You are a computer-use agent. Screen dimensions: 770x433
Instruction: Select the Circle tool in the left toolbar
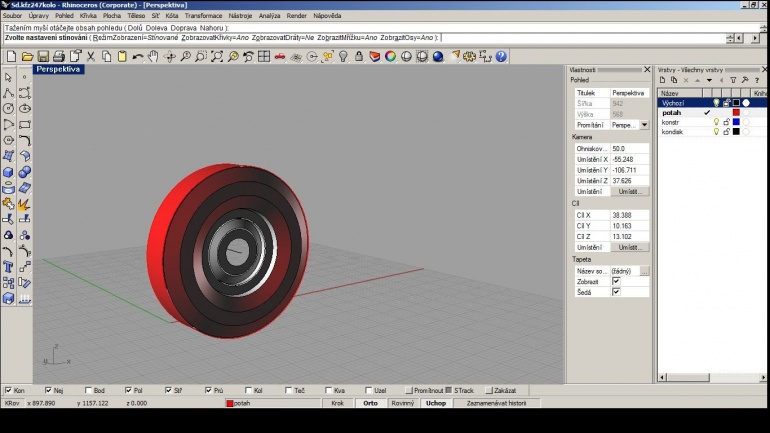(x=8, y=108)
